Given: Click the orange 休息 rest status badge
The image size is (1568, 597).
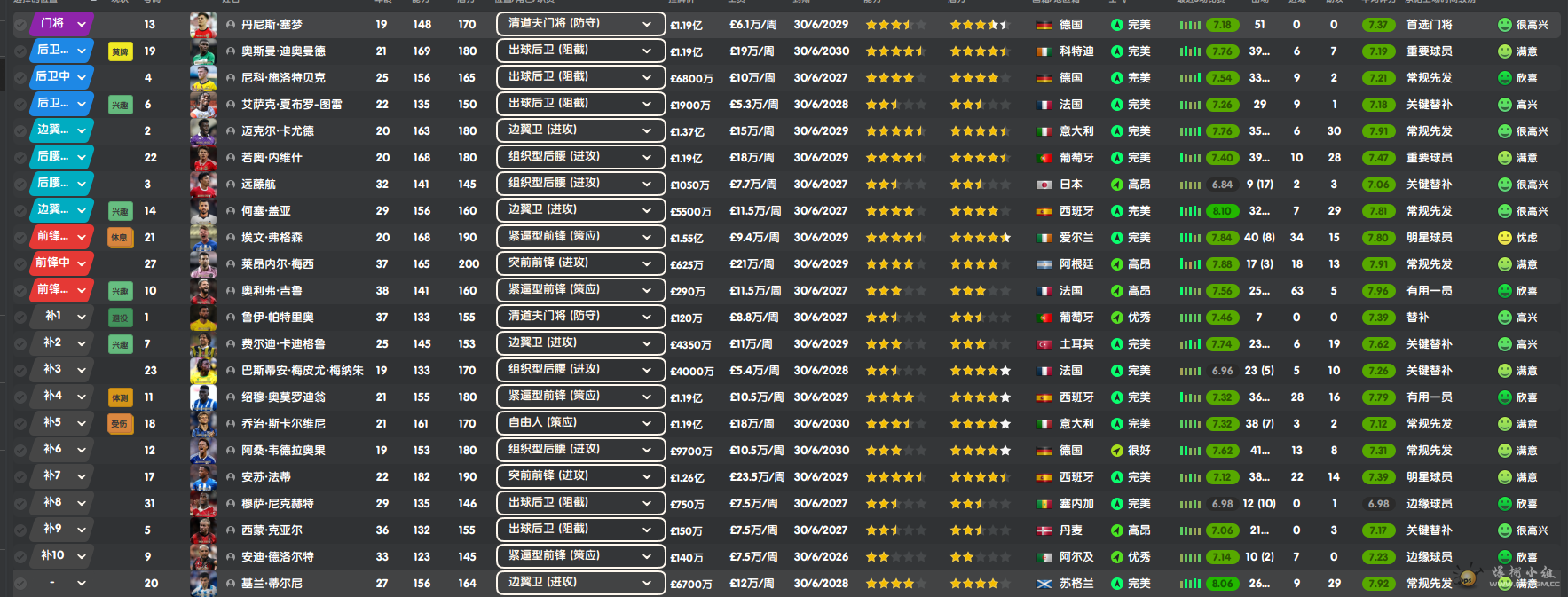Looking at the screenshot, I should point(120,238).
